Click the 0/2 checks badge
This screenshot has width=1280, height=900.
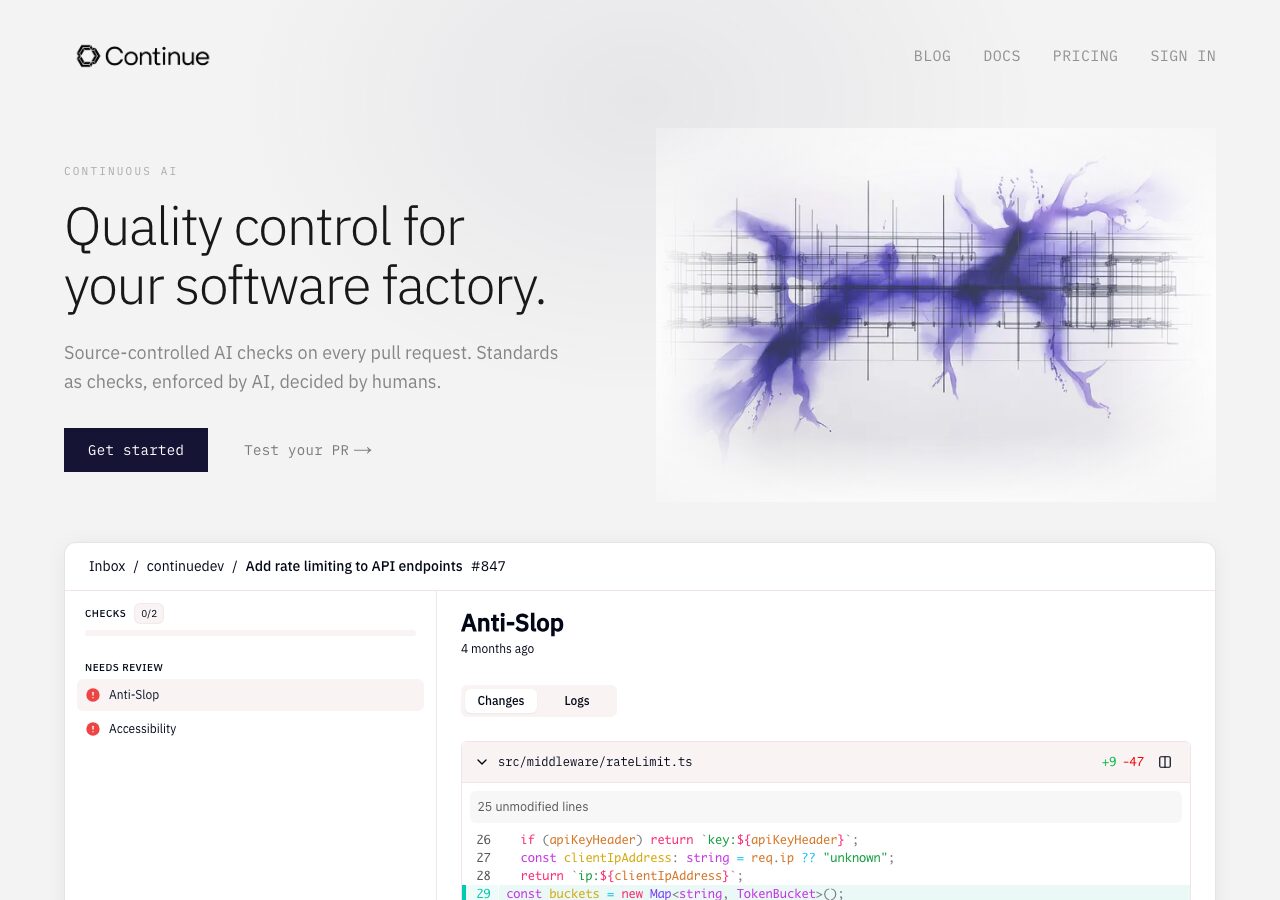[149, 614]
